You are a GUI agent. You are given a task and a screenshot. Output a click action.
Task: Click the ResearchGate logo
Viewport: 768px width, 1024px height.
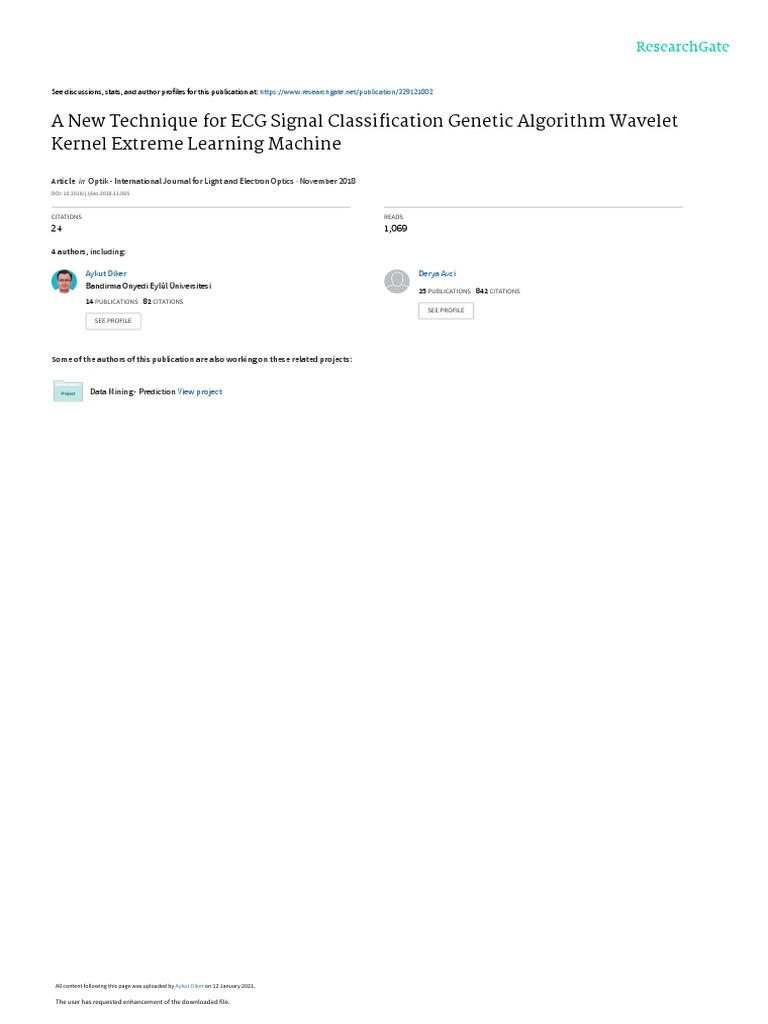pos(682,47)
